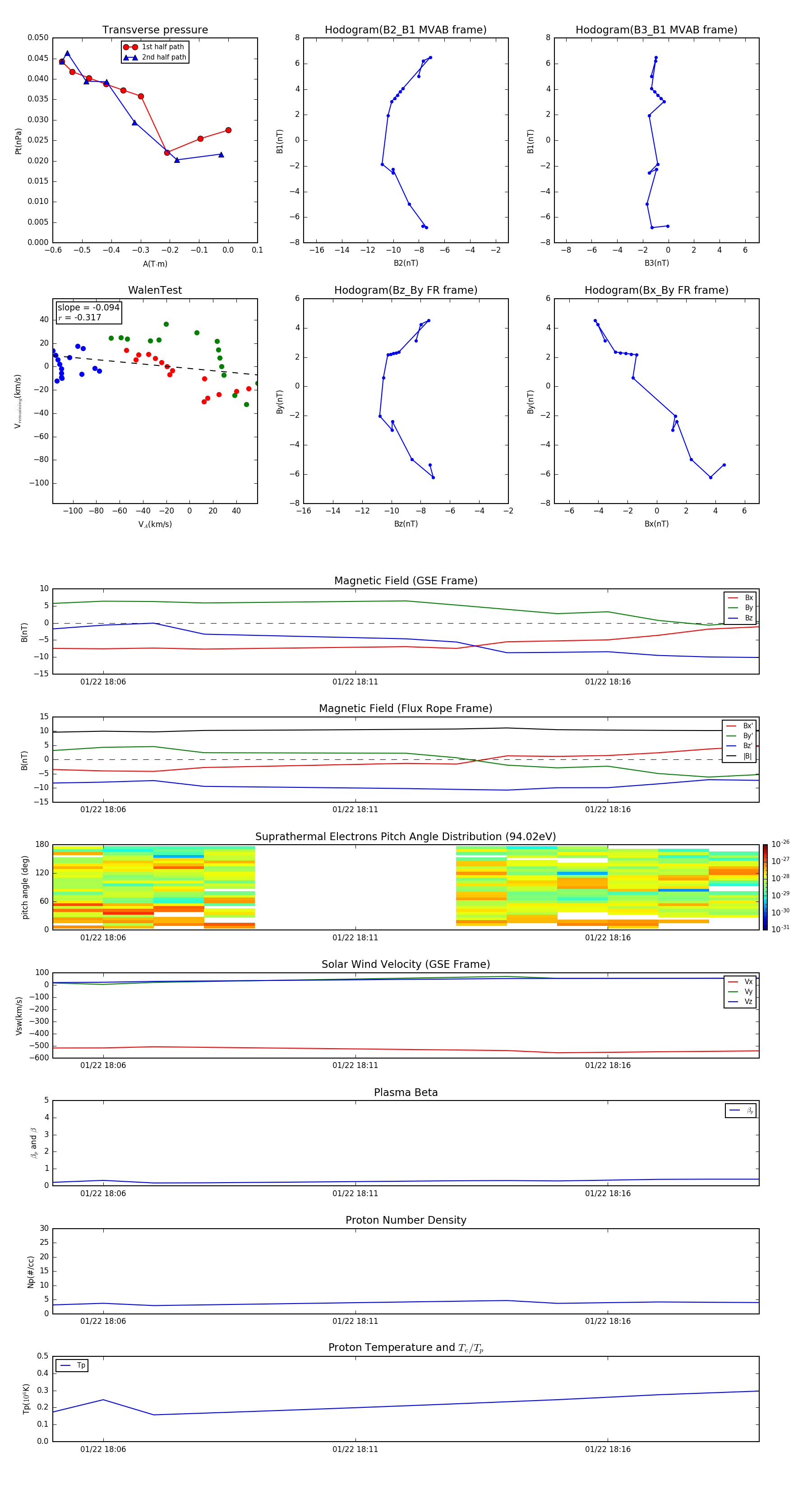Click the 'slope = -0.094' annotation
The image size is (812, 1489).
pyautogui.click(x=88, y=308)
